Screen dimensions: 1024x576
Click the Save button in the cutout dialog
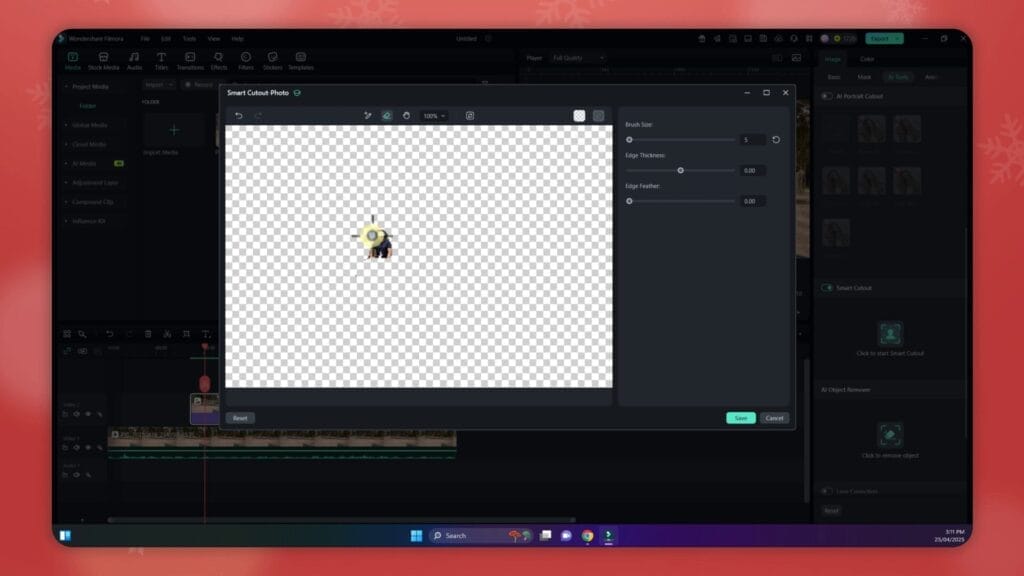point(740,418)
